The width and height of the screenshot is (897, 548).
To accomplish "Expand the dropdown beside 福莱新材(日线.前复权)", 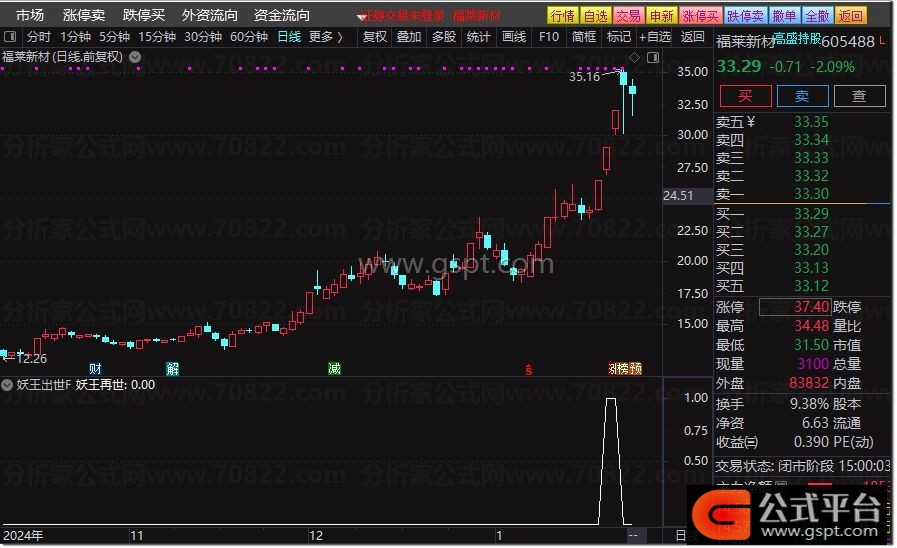I will point(135,57).
